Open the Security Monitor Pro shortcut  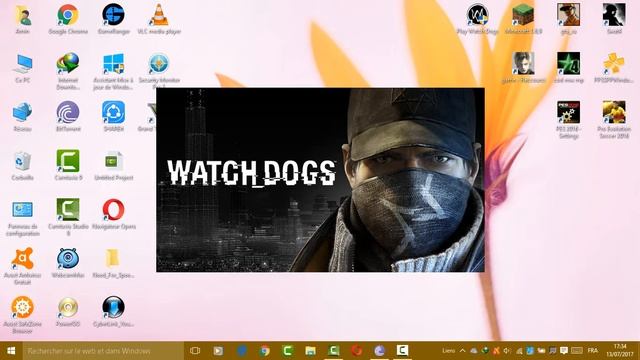coord(159,70)
